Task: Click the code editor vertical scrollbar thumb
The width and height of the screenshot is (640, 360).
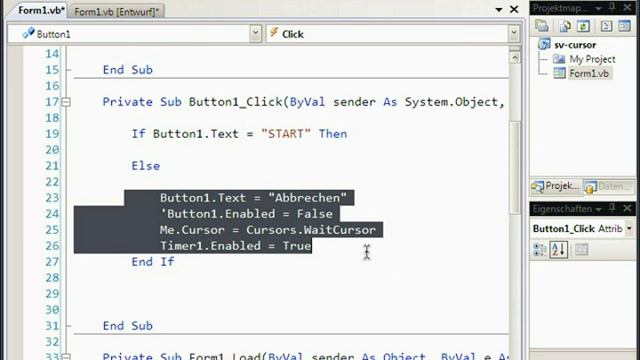Action: click(x=515, y=167)
